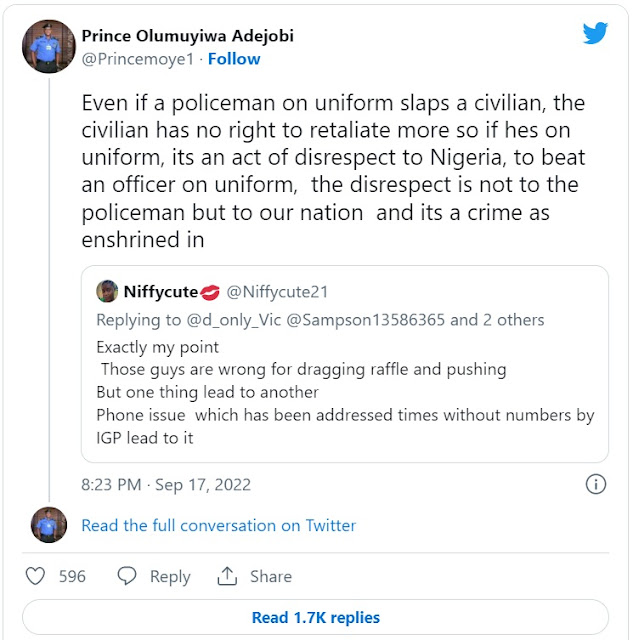Open Read the full conversation on Twitter
The height and width of the screenshot is (640, 633).
[x=218, y=525]
